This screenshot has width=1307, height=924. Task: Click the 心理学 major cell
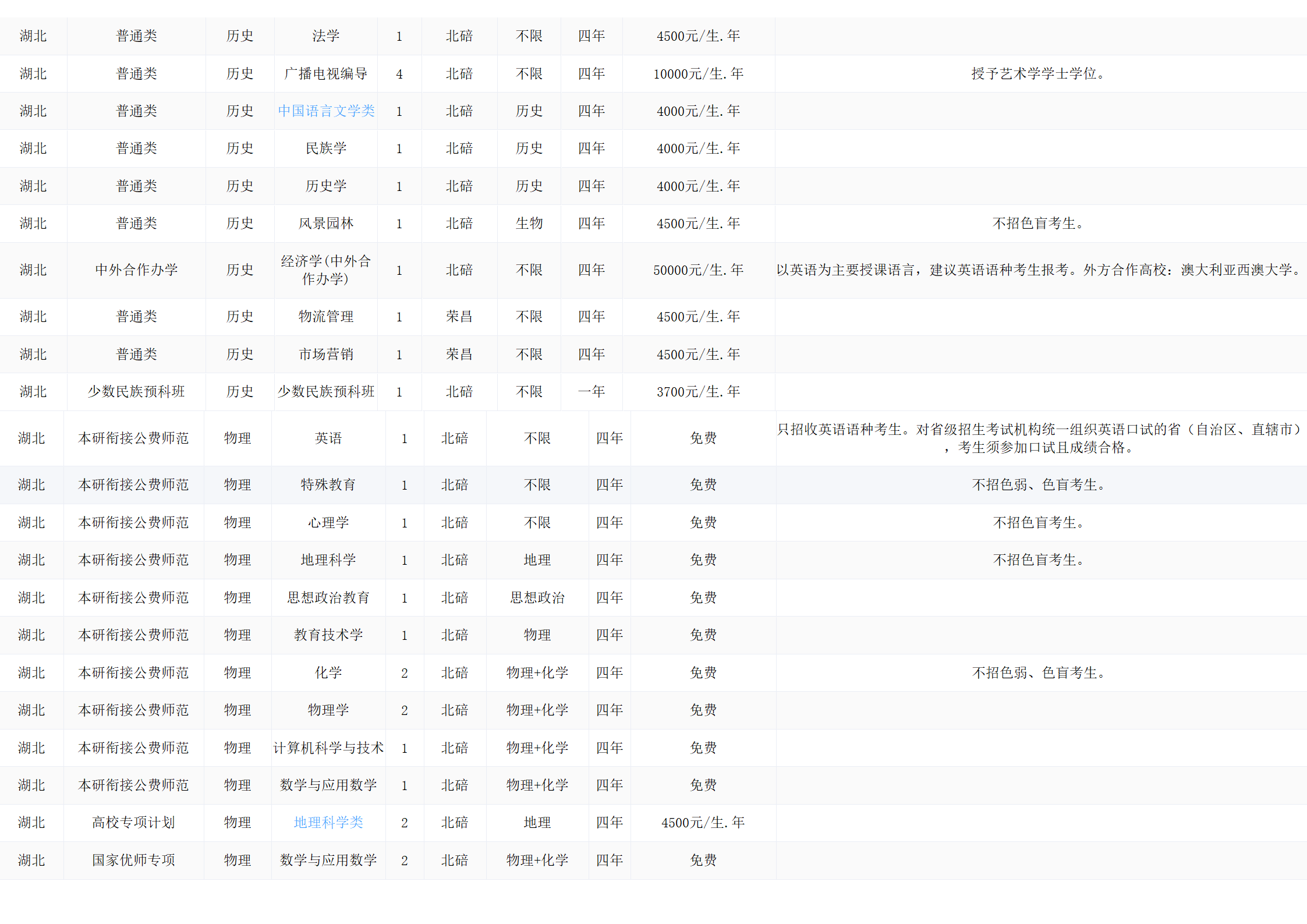click(x=328, y=523)
